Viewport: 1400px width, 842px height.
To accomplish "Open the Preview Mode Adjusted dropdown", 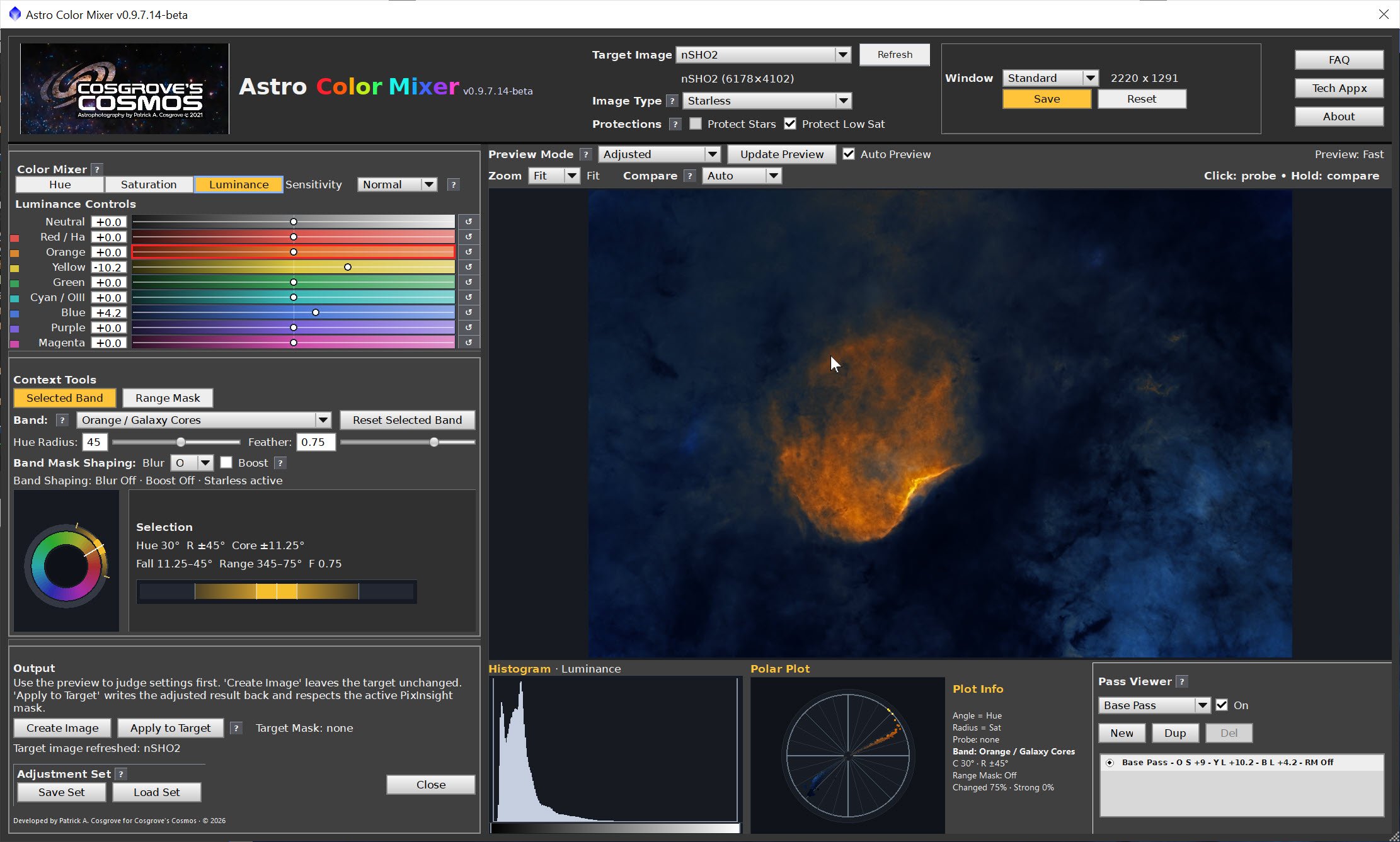I will pyautogui.click(x=659, y=154).
